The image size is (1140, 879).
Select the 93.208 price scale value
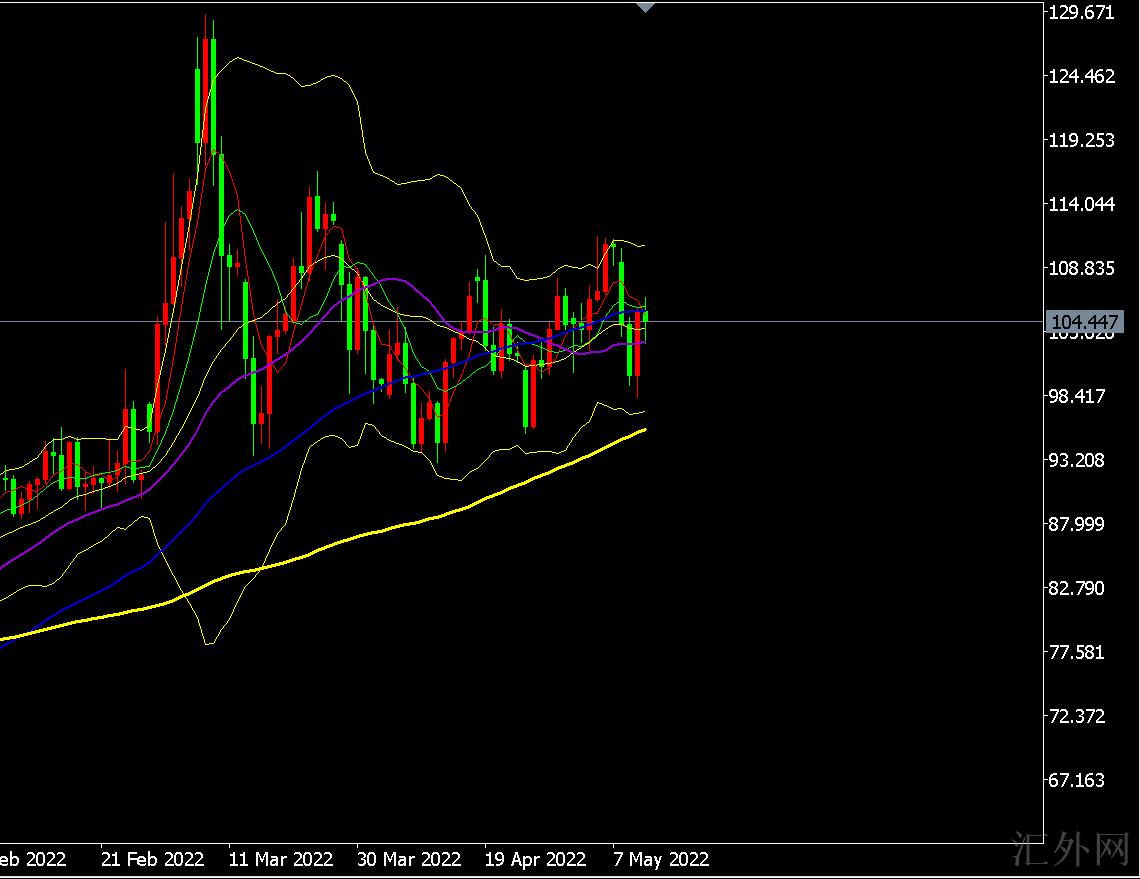click(1078, 460)
